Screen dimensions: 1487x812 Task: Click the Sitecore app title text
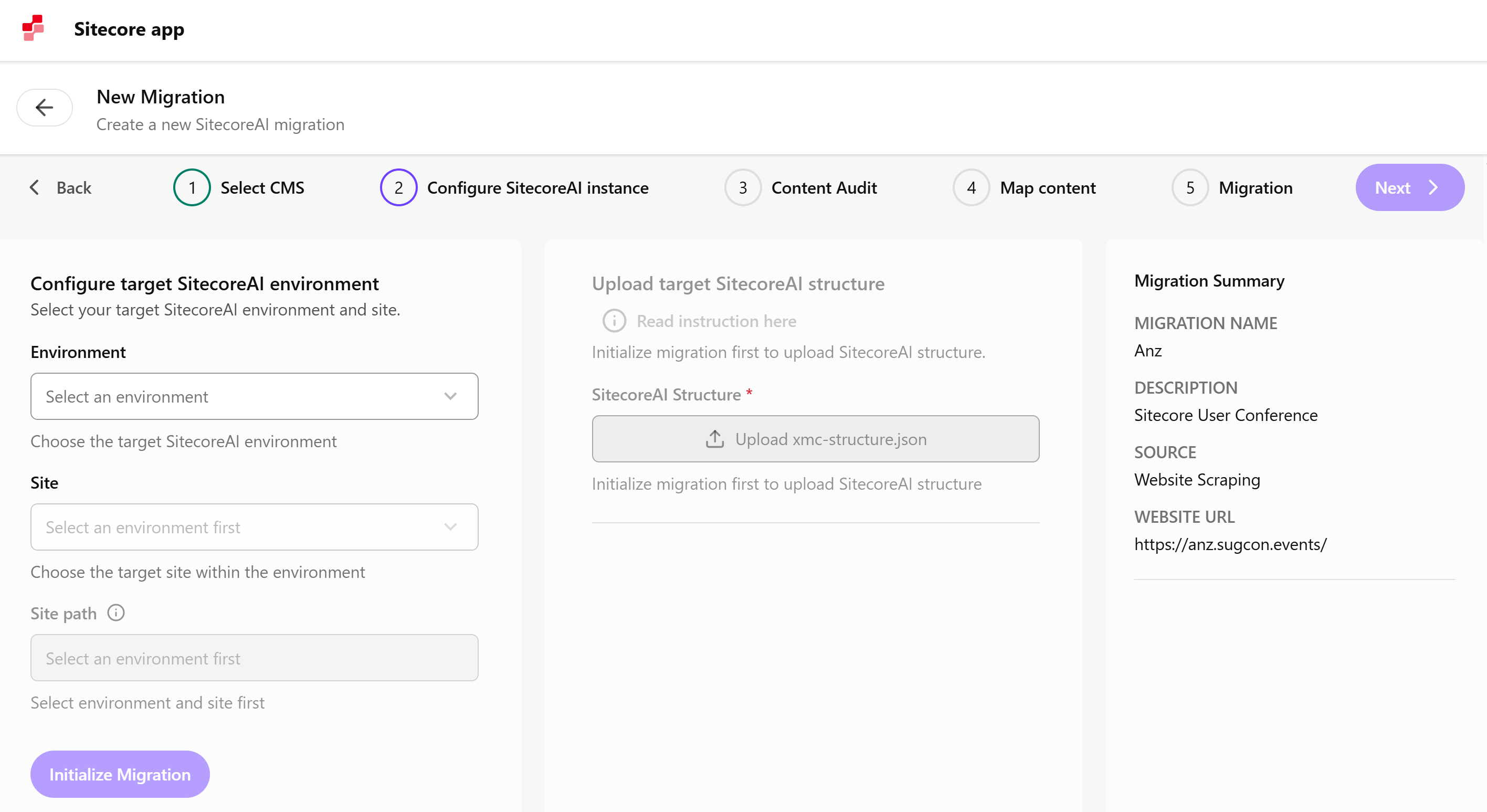pyautogui.click(x=129, y=29)
